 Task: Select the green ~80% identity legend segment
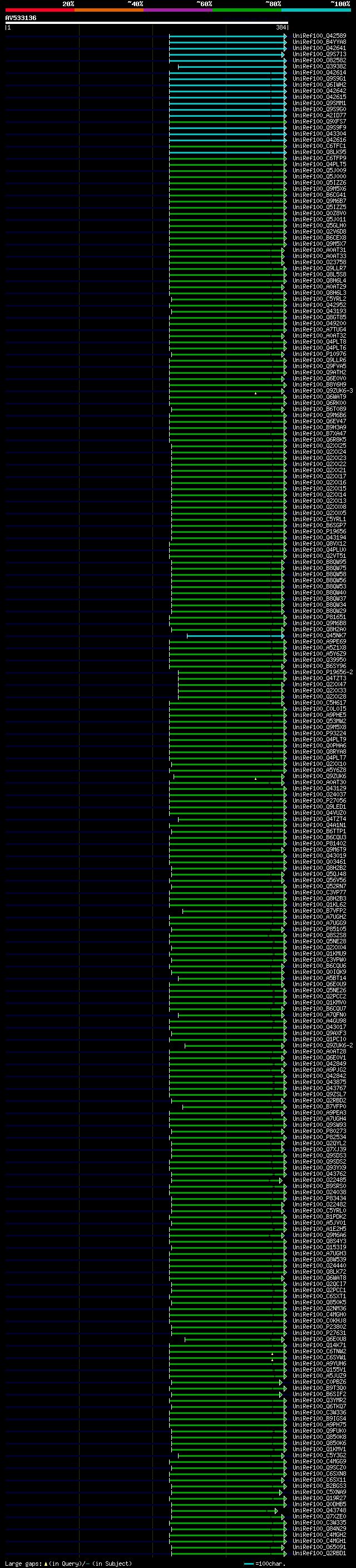247,10
